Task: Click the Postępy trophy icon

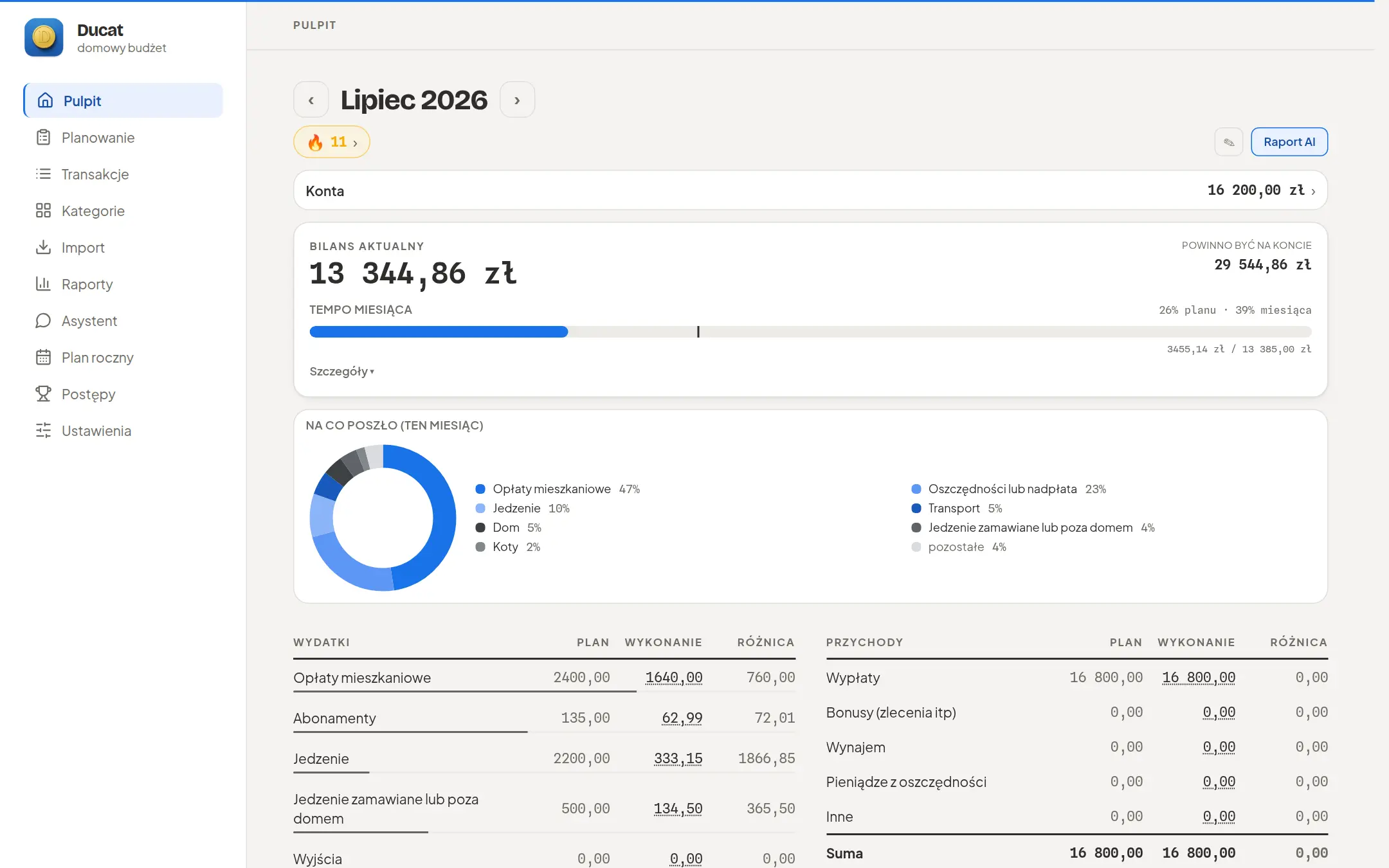Action: click(x=43, y=394)
